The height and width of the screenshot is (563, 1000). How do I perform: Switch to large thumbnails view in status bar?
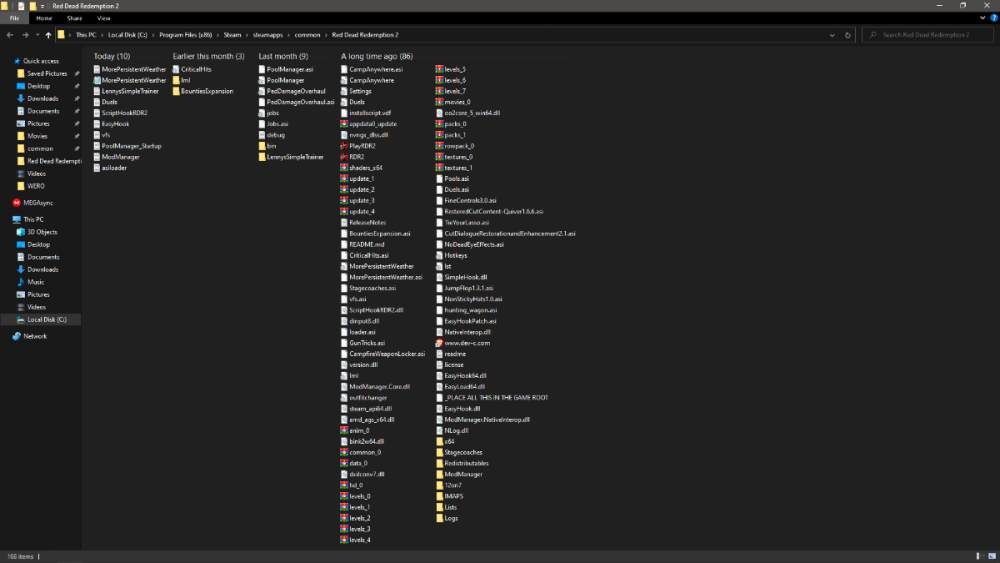[990, 556]
